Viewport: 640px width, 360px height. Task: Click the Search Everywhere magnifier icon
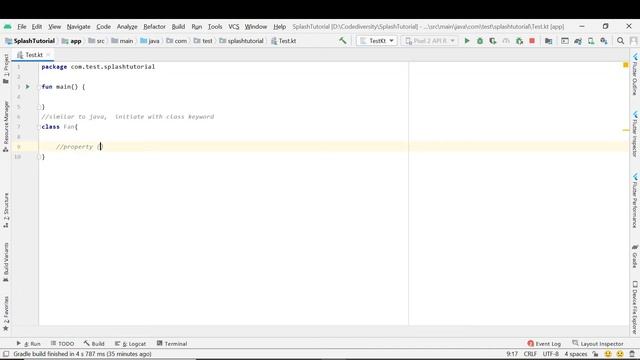pos(620,41)
